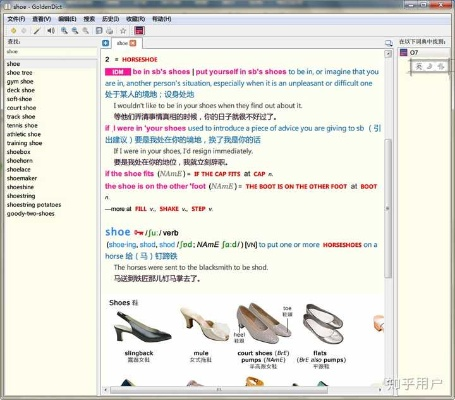Toggle the red dictionary group icon in toolbar
The image size is (455, 400).
click(139, 31)
